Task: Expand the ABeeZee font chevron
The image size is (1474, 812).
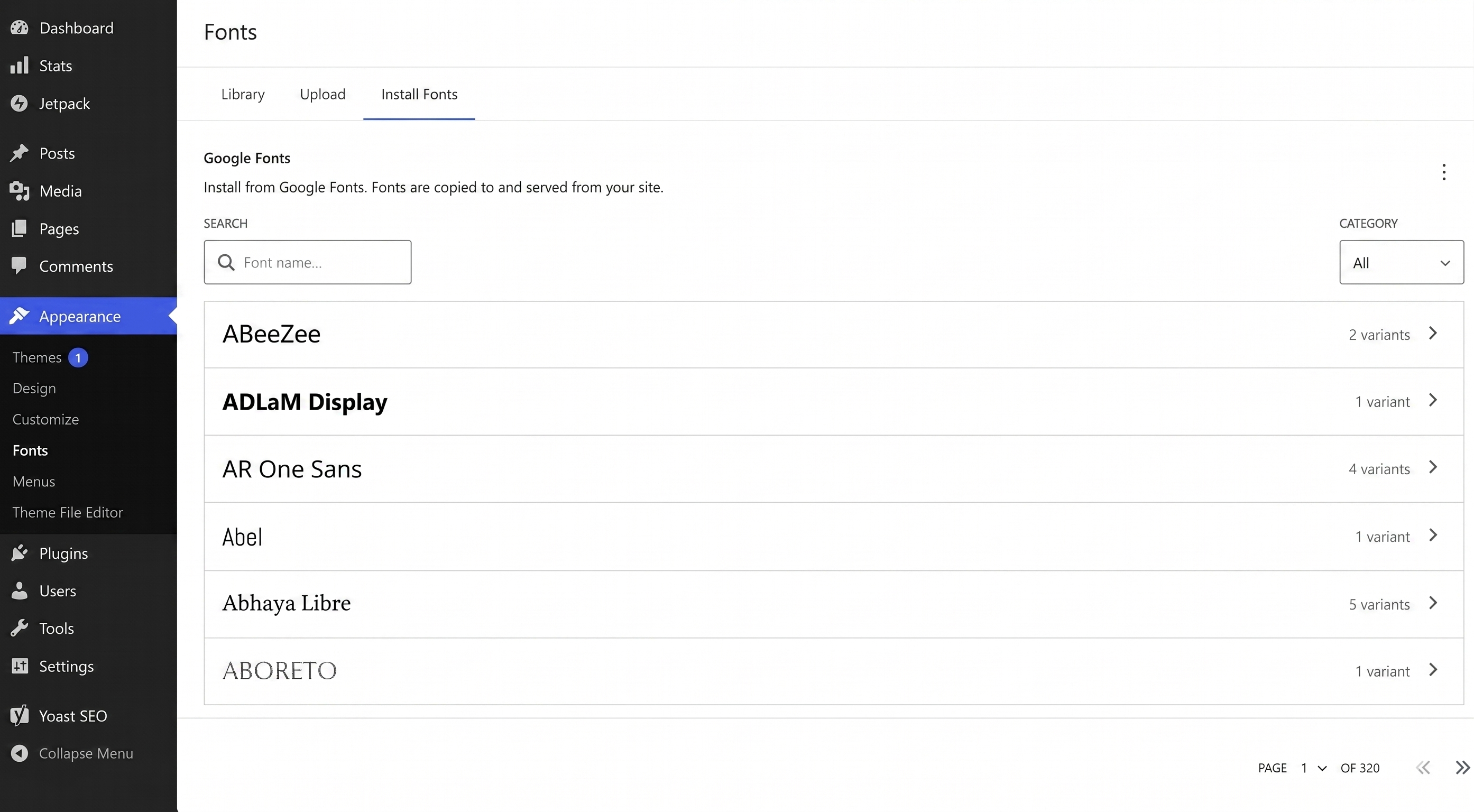Action: pyautogui.click(x=1433, y=333)
